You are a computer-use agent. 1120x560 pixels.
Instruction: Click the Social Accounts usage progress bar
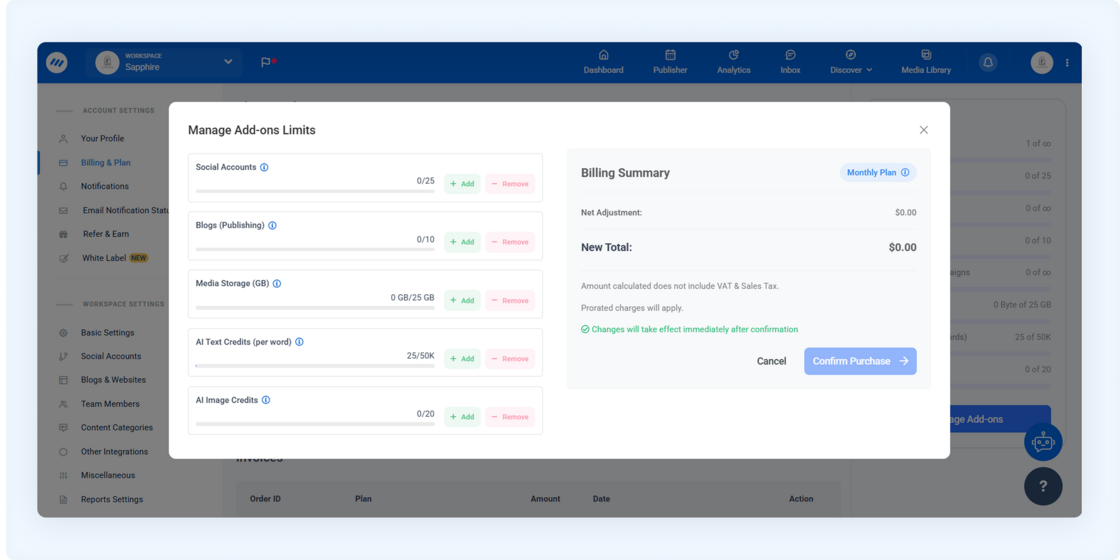(x=315, y=191)
